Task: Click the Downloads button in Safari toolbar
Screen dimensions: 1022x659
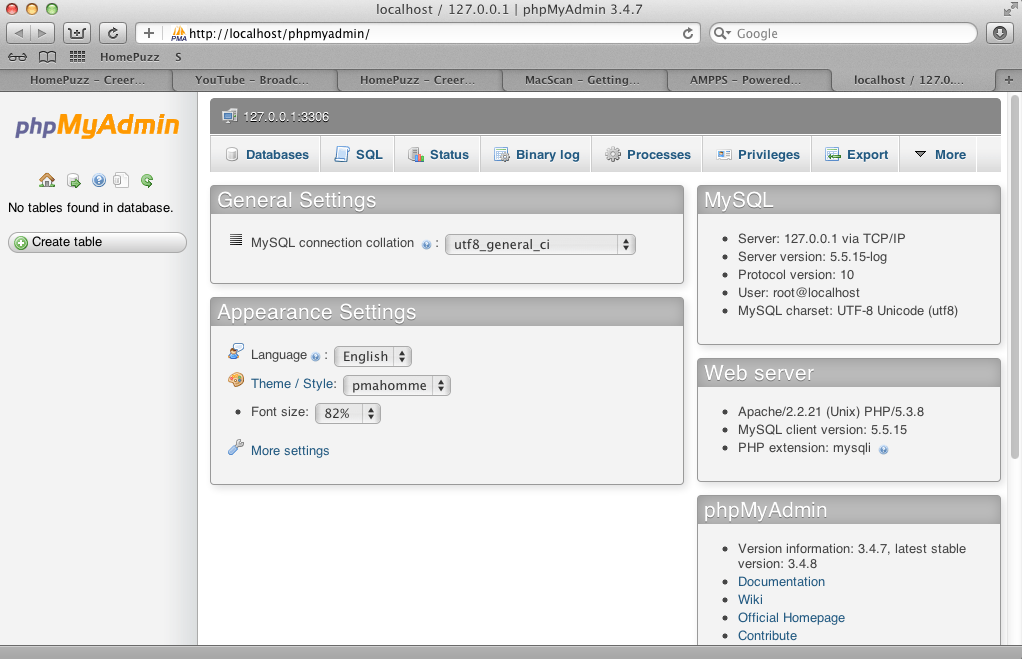Action: [1000, 33]
